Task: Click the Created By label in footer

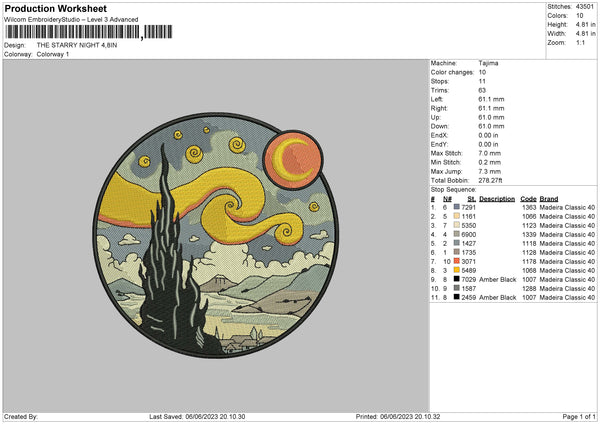Action: point(21,416)
